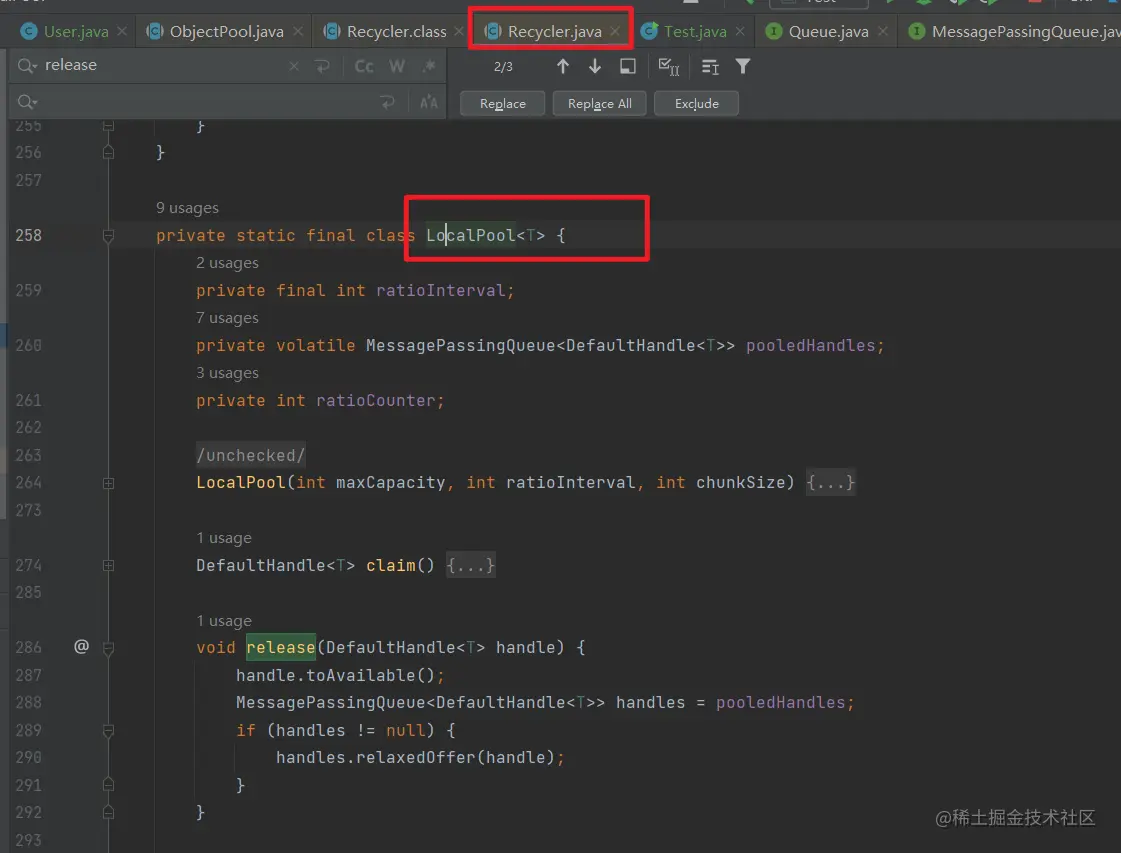Open search filter options
The height and width of the screenshot is (853, 1121).
point(743,66)
